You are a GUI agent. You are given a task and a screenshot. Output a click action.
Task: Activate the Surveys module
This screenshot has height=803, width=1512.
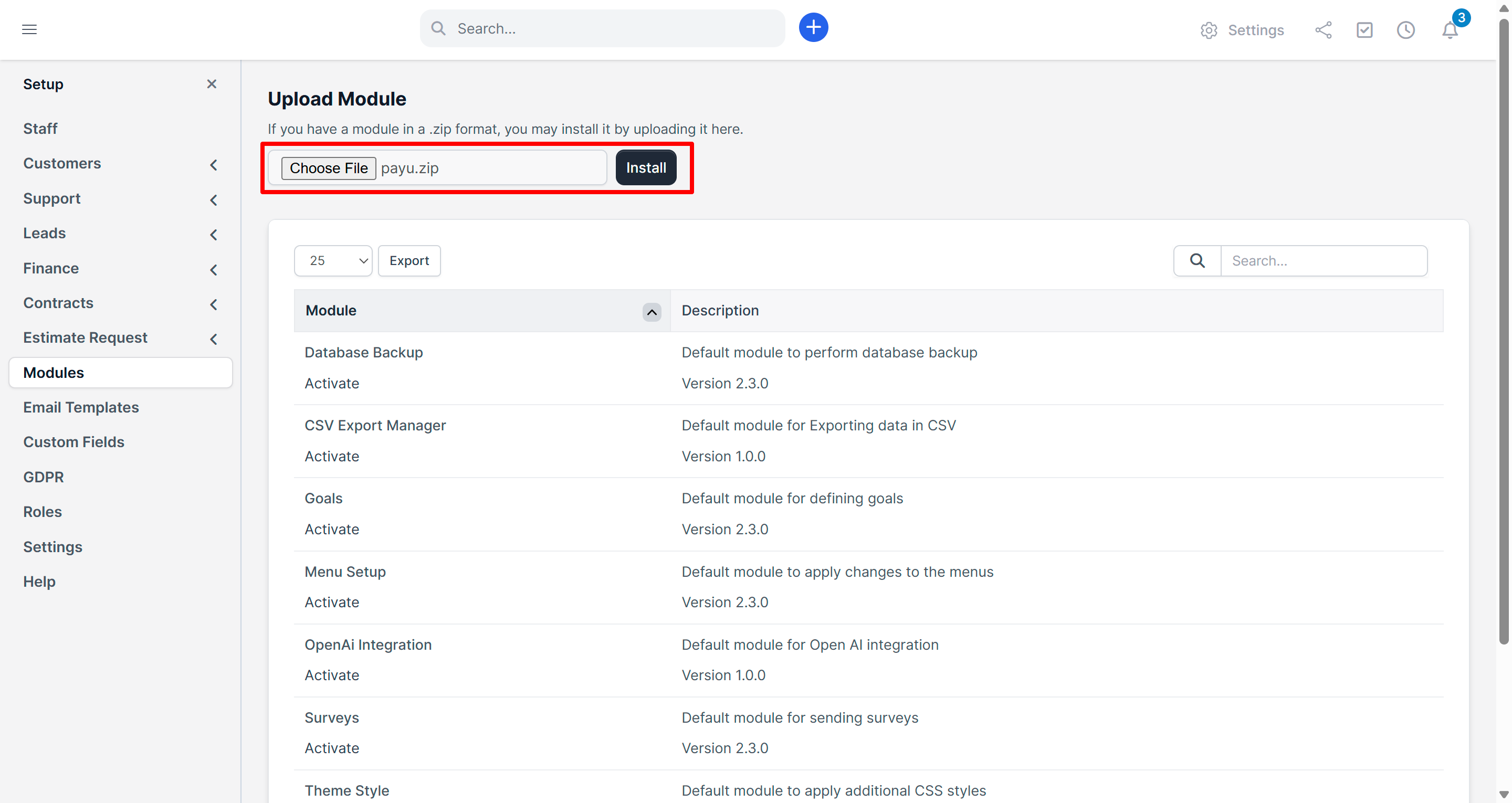pyautogui.click(x=332, y=748)
